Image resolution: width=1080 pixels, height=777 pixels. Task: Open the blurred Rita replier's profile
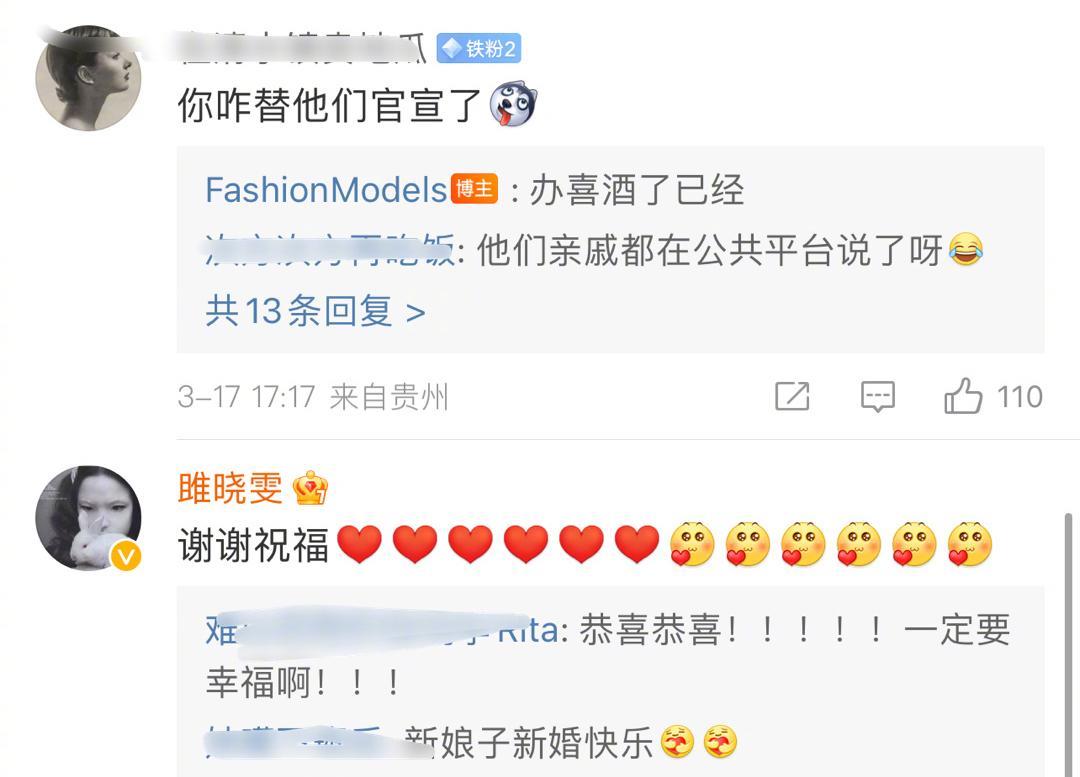point(382,630)
